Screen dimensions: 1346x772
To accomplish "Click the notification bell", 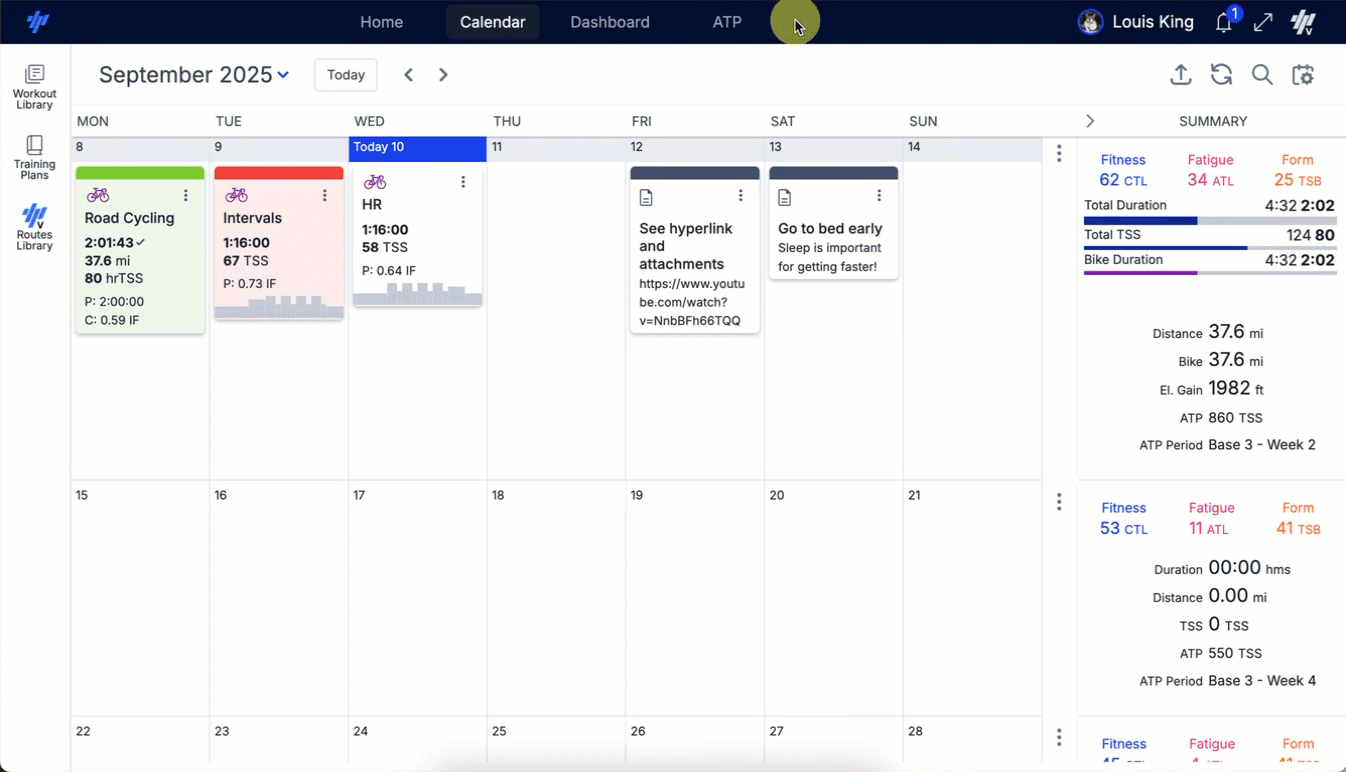I will coord(1223,21).
